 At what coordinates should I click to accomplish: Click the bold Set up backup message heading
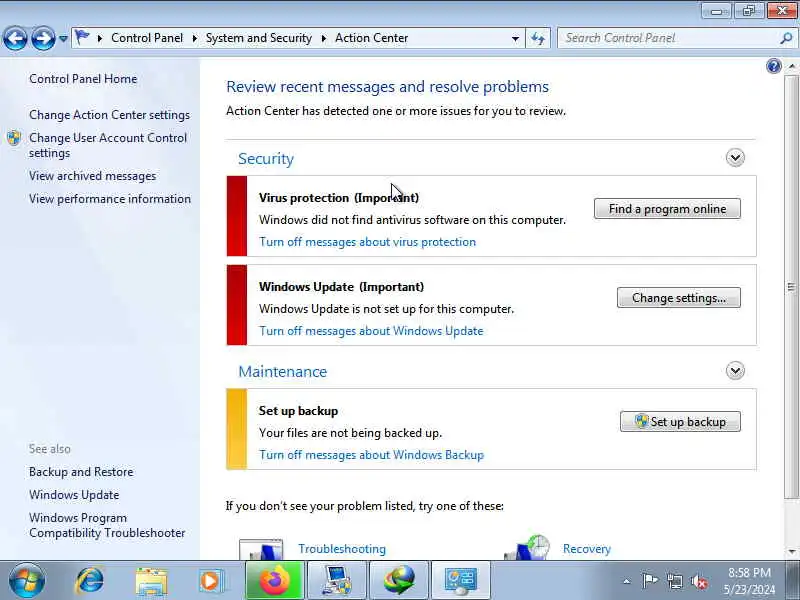coord(298,411)
